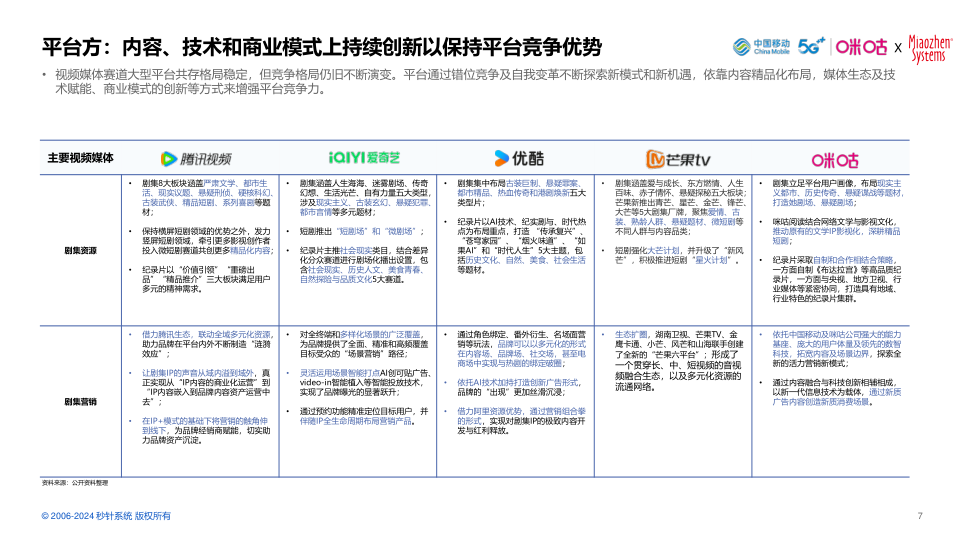Click the 优酷 logo in the table header
The image size is (960, 540).
tap(519, 159)
